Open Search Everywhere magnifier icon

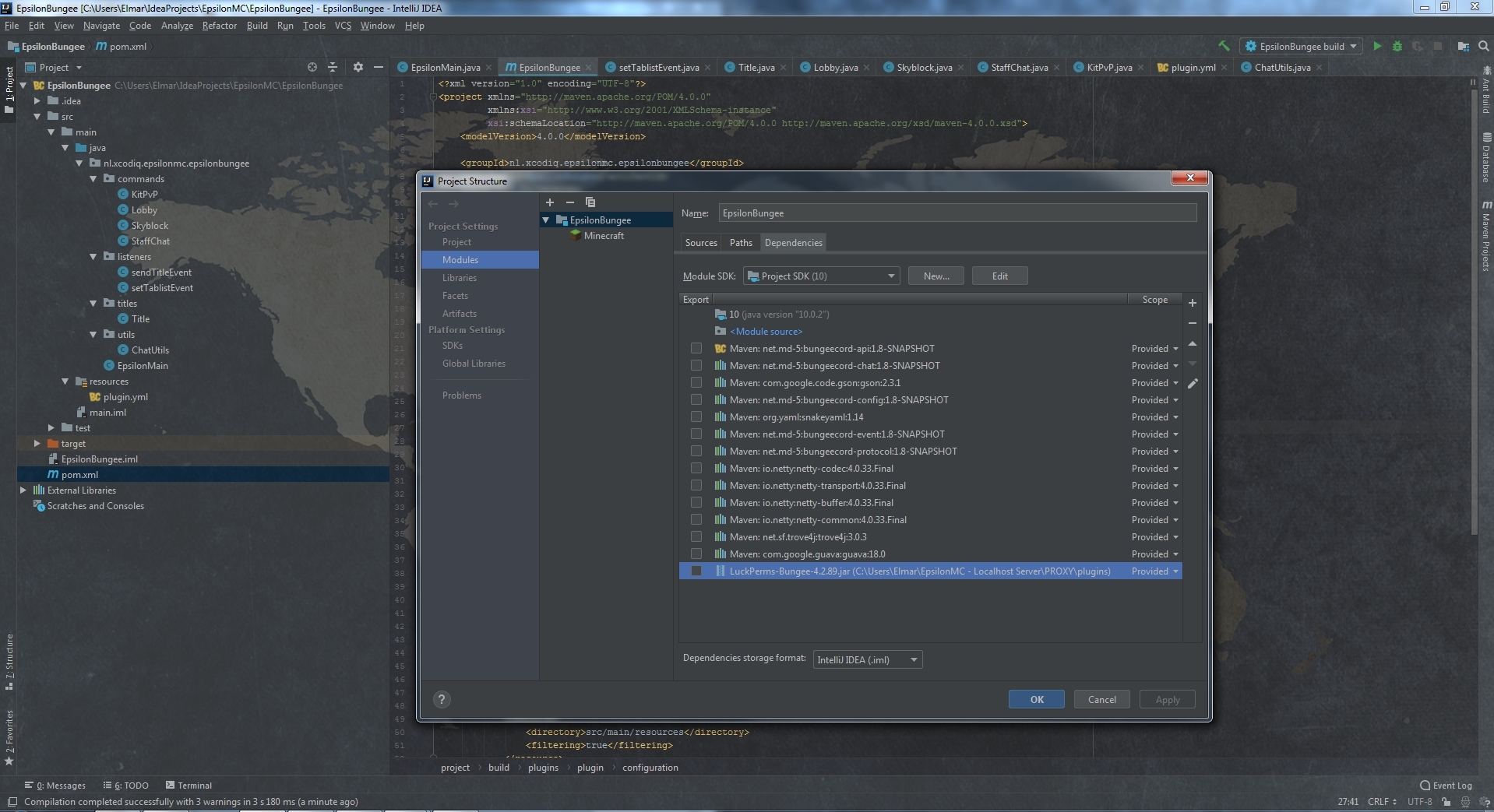1483,46
